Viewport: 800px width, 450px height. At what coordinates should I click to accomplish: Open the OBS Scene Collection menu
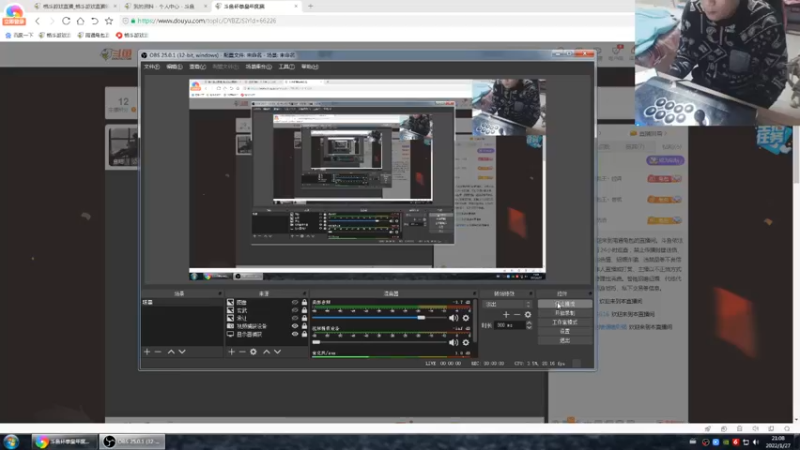259,67
